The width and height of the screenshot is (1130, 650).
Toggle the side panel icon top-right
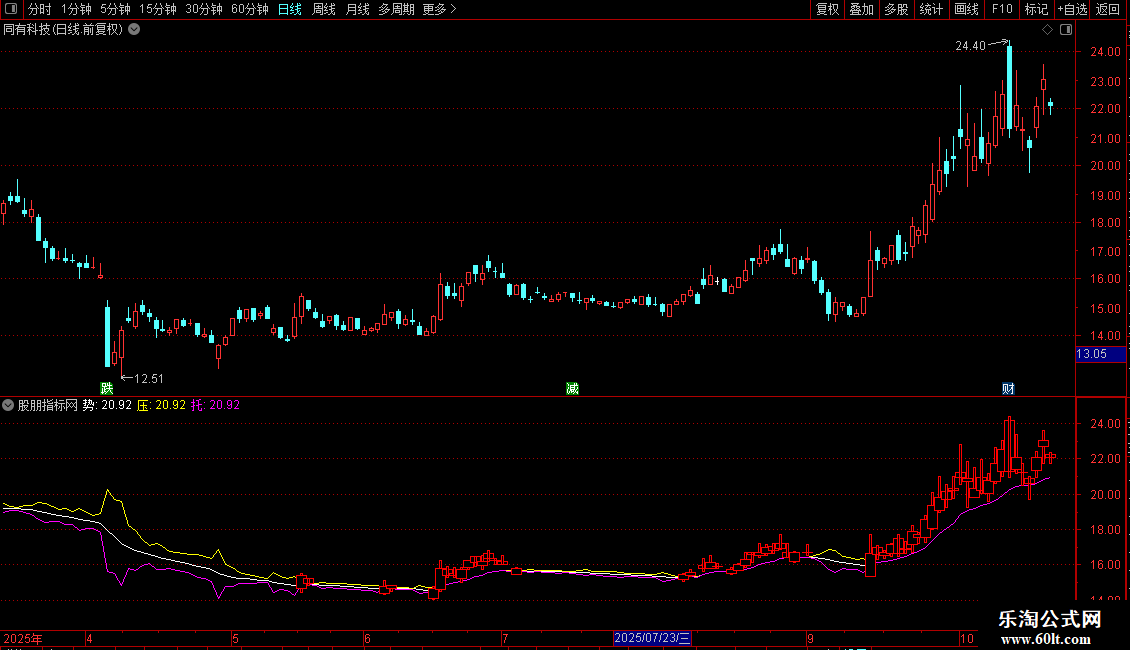click(1066, 30)
